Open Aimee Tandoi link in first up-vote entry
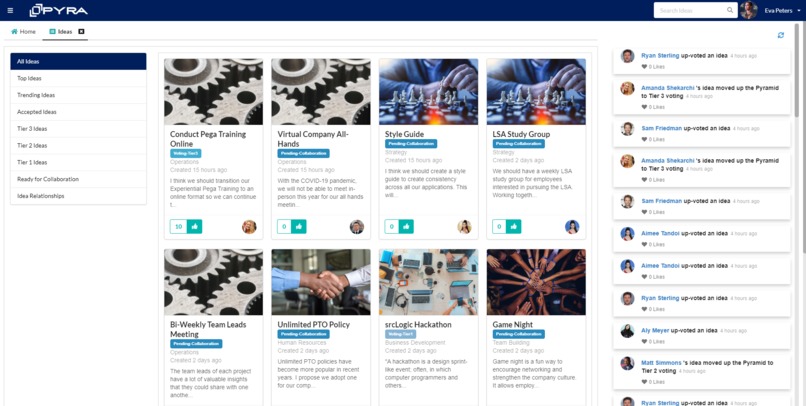 pos(660,233)
